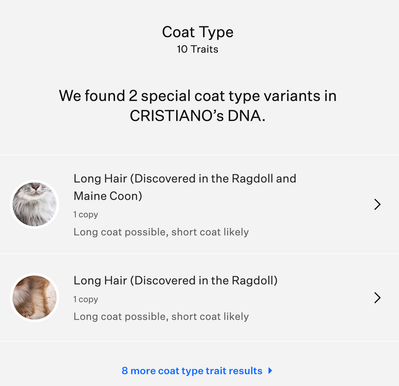The image size is (399, 386).
Task: Select 'Long Hair (Discovered in the Ragdoll and' title line
Action: pyautogui.click(x=185, y=179)
